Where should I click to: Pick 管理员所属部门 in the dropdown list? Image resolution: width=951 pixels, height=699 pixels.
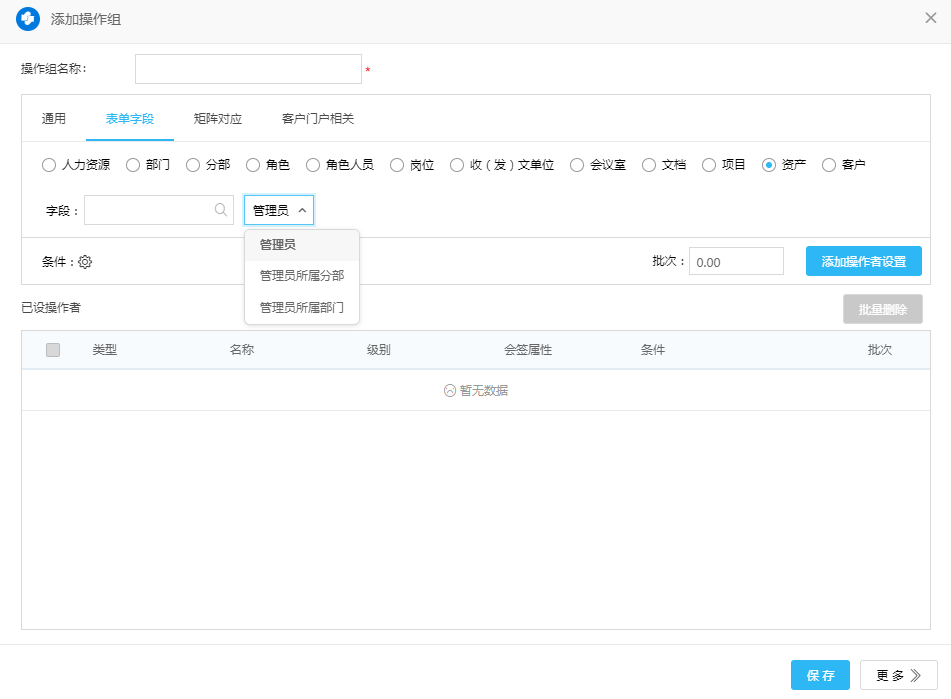coord(301,308)
